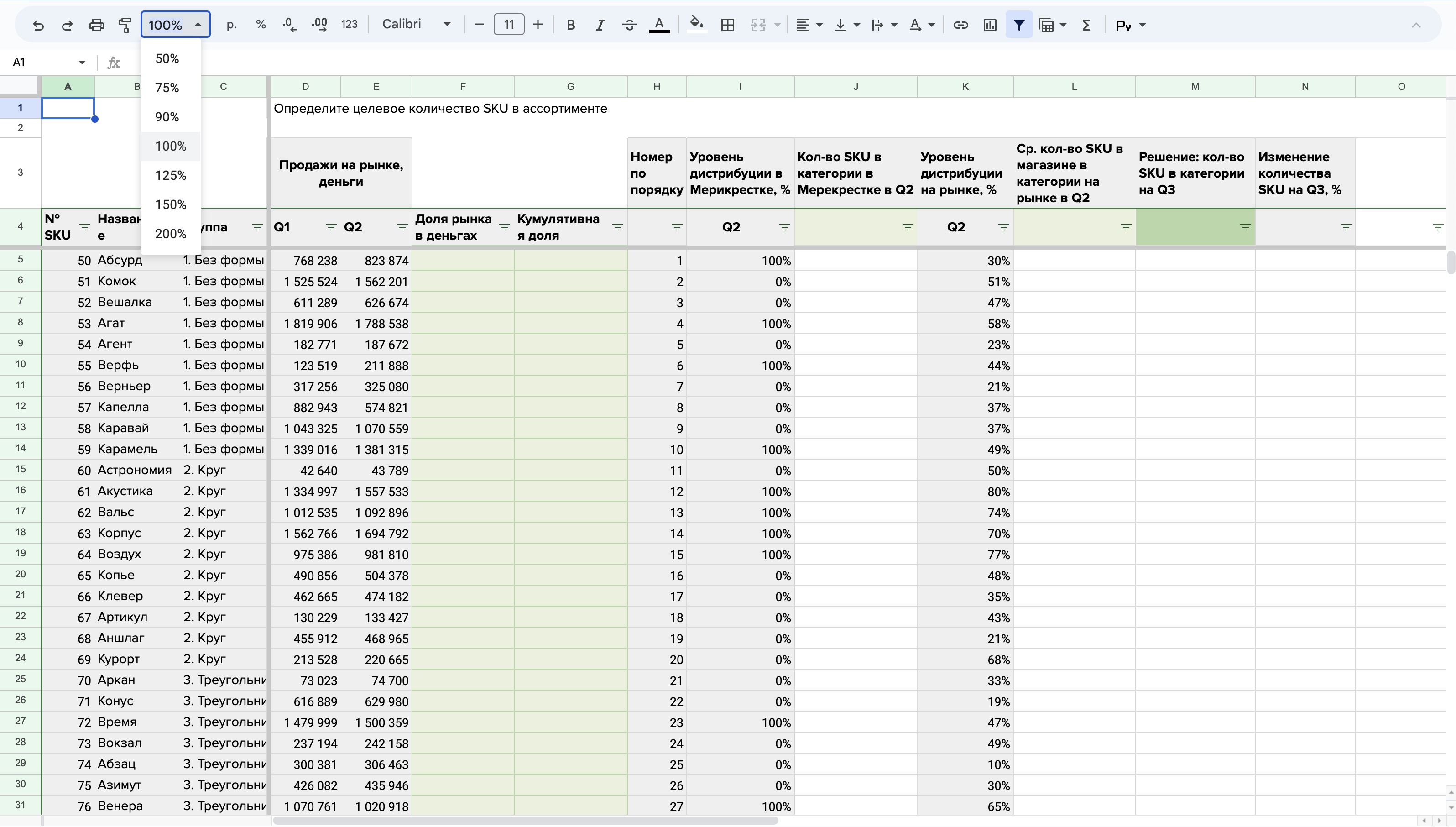Click the font size input field
This screenshot has width=1456, height=827.
[x=509, y=25]
